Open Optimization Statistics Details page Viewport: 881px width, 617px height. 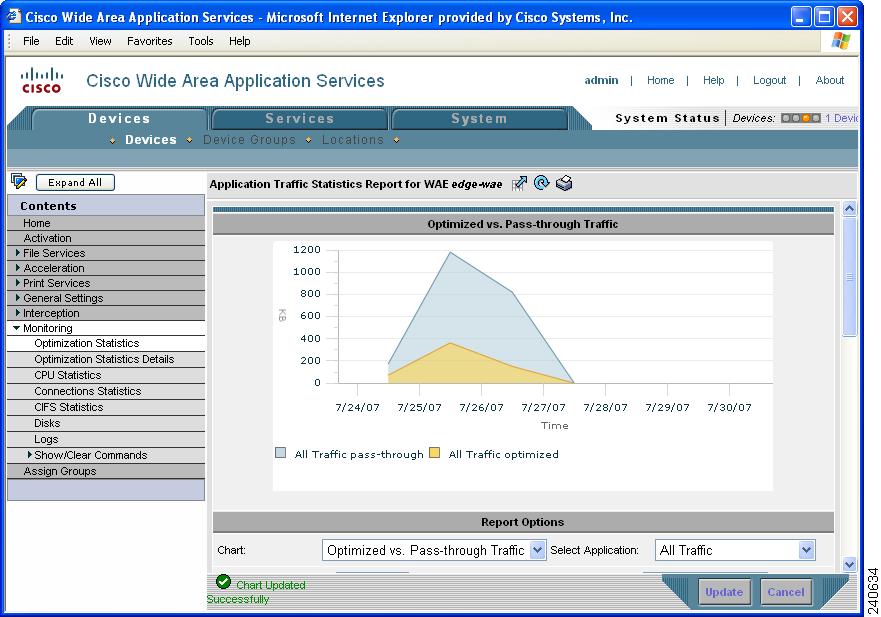(x=104, y=359)
